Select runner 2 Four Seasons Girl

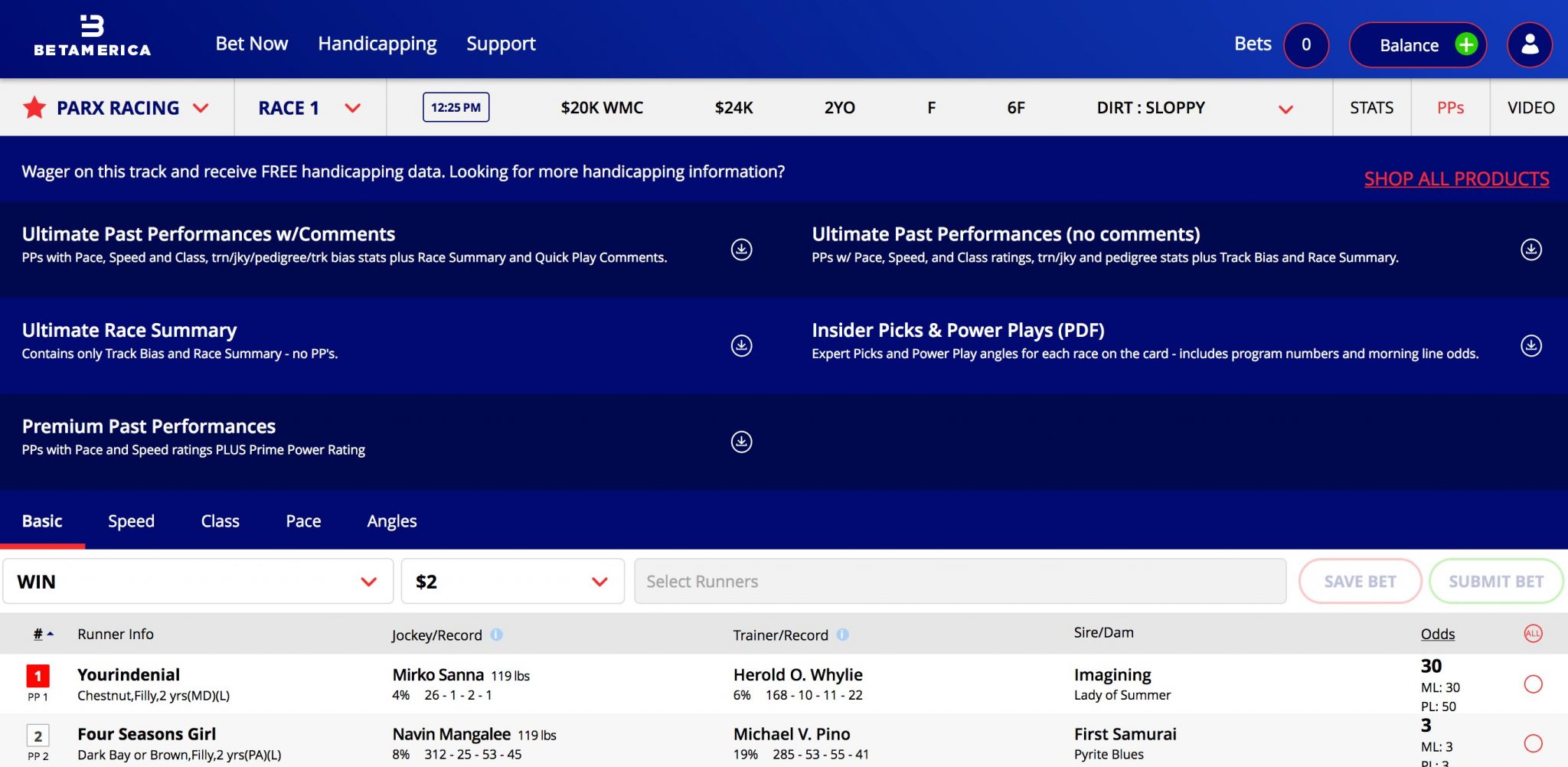coord(1533,743)
